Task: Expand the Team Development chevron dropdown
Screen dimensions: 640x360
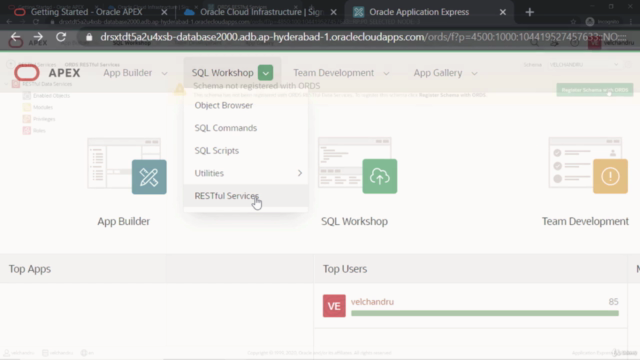Action: (386, 73)
